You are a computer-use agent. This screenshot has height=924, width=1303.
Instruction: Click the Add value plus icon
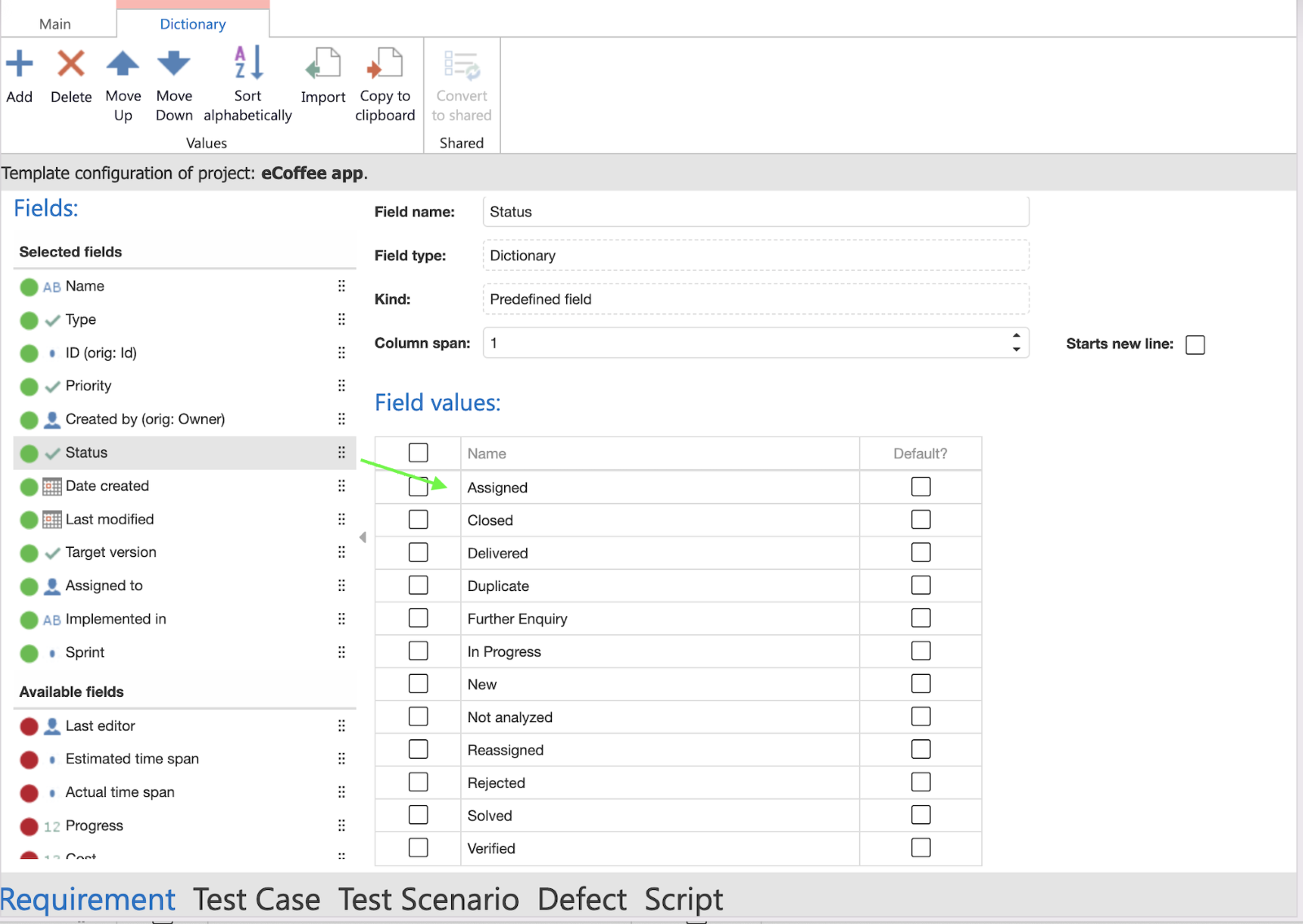pyautogui.click(x=20, y=64)
